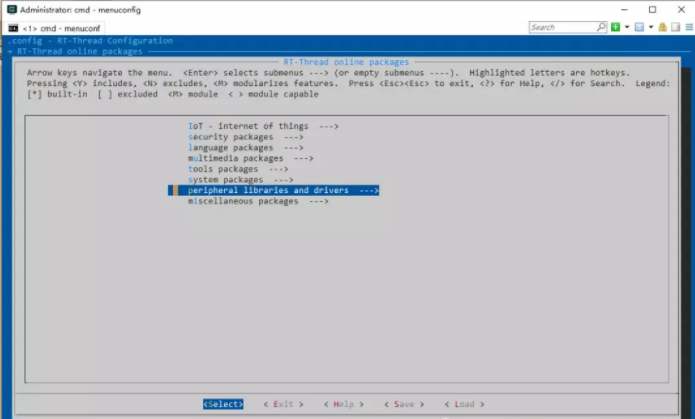Open the dropdown arrow beside the blue consoles icon

tap(651, 27)
